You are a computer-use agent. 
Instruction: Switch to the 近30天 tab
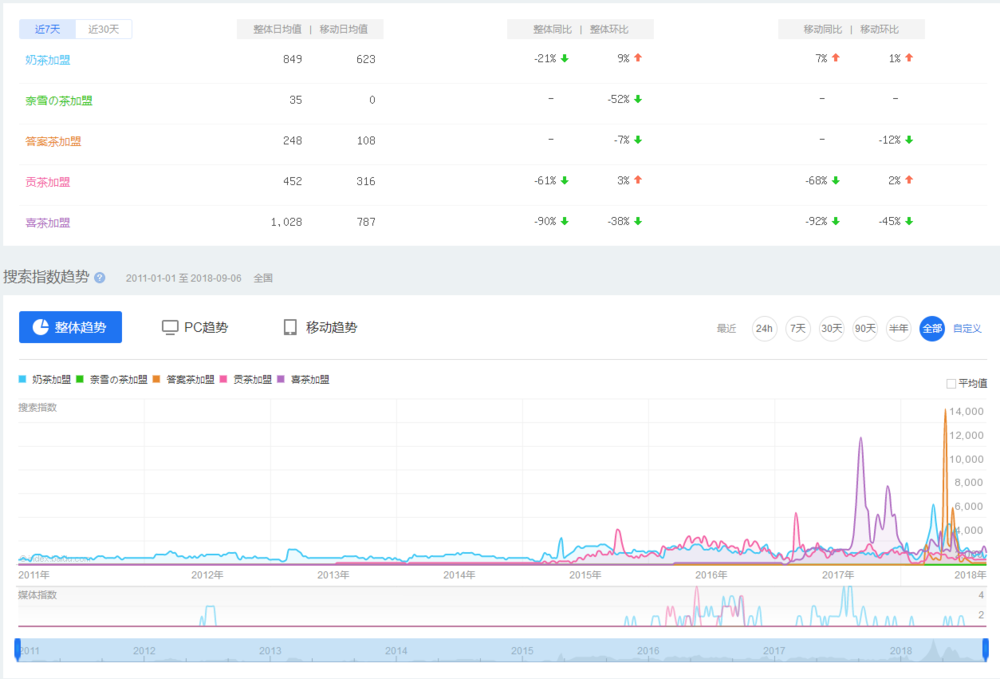tap(103, 29)
